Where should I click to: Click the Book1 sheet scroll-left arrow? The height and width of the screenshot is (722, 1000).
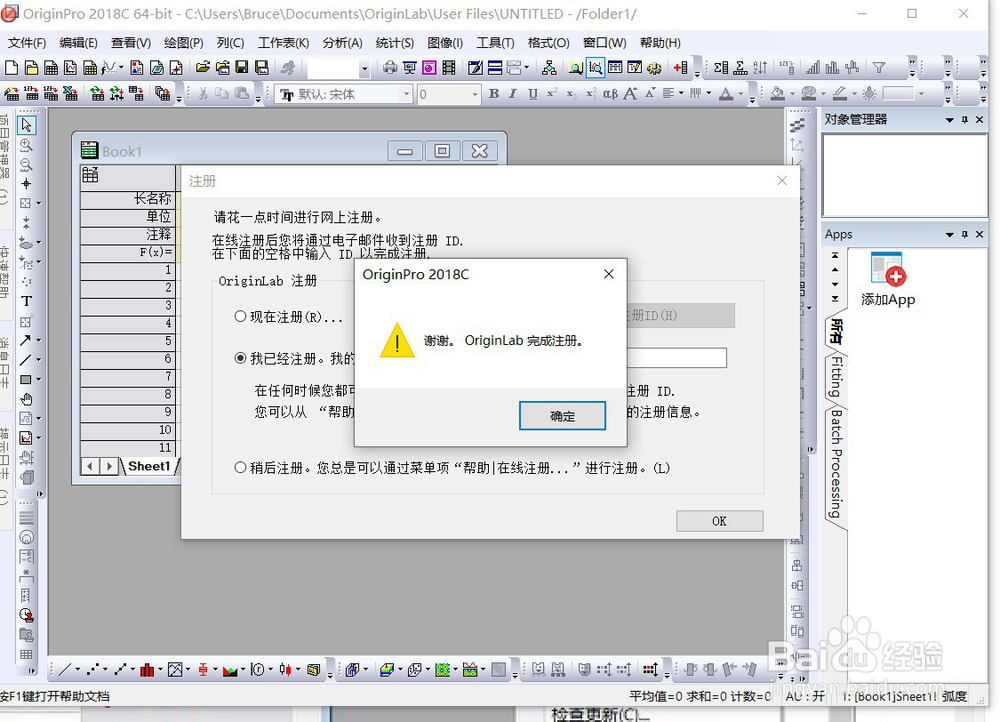pyautogui.click(x=90, y=466)
